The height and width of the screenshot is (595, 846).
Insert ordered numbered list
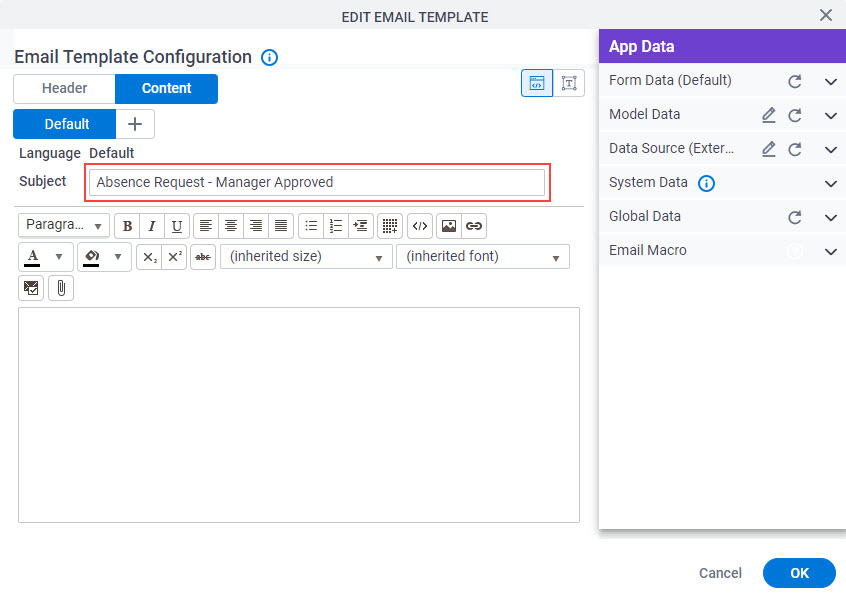(336, 226)
